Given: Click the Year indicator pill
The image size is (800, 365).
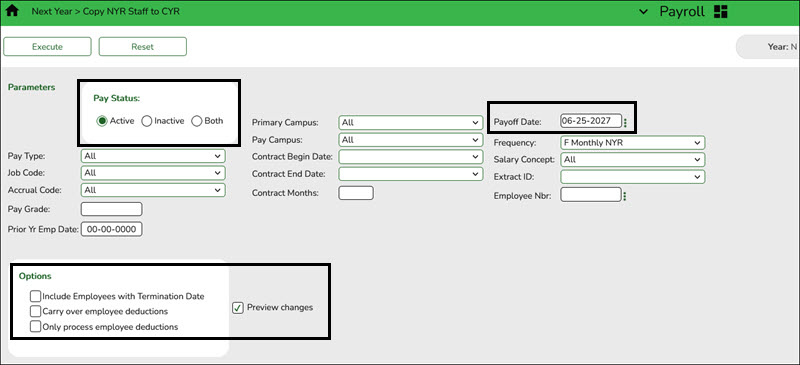Looking at the screenshot, I should (768, 47).
